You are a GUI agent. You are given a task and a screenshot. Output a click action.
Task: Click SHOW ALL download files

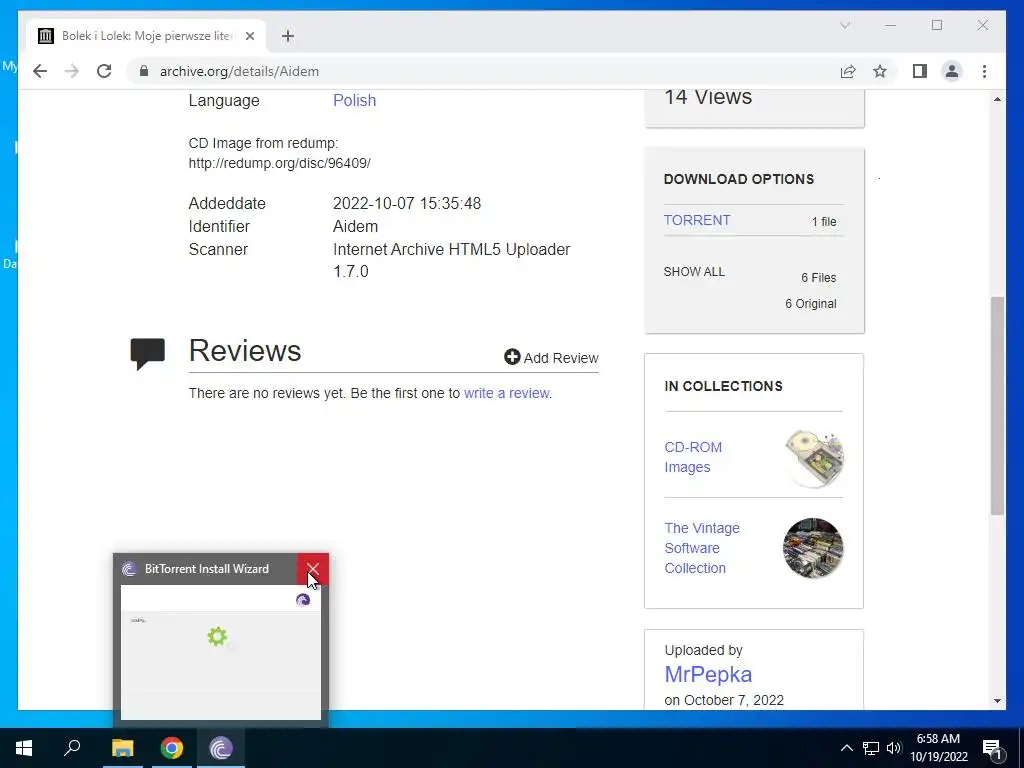(694, 272)
